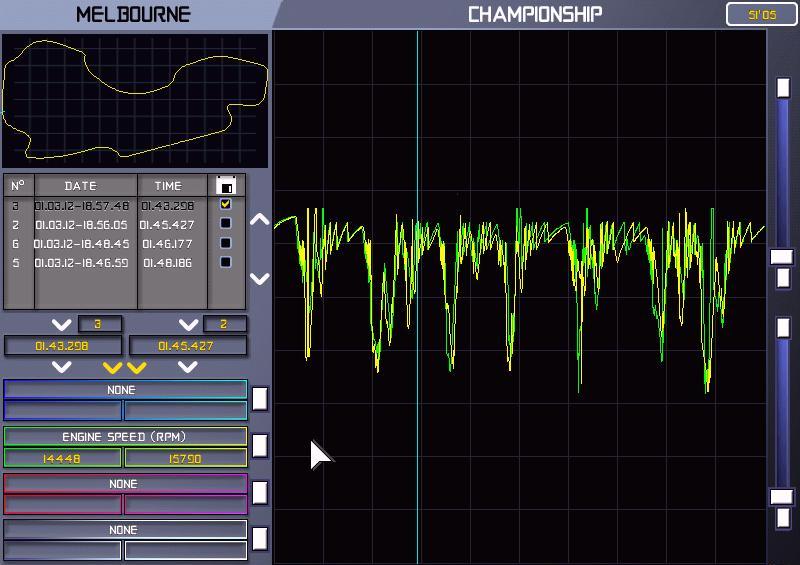Open first lap selector dropdown showing 3

(62, 324)
